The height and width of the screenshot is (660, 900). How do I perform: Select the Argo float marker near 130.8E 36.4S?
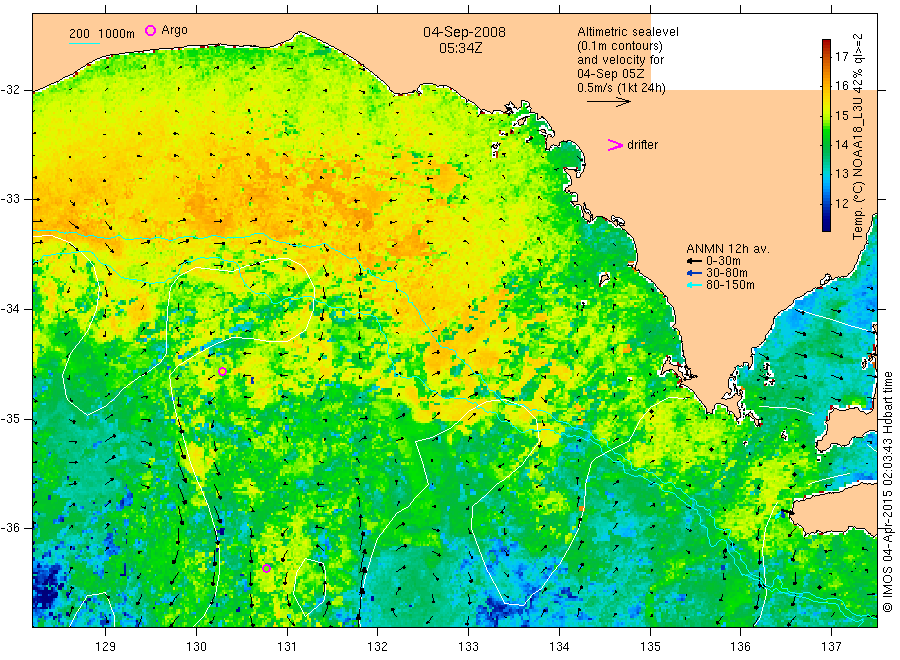coord(266,569)
